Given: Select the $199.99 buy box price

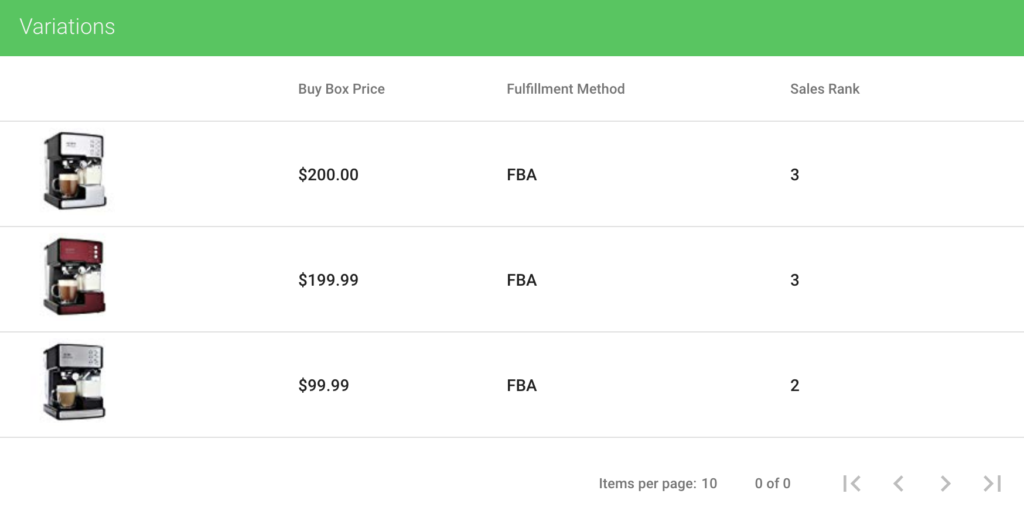Looking at the screenshot, I should point(328,280).
